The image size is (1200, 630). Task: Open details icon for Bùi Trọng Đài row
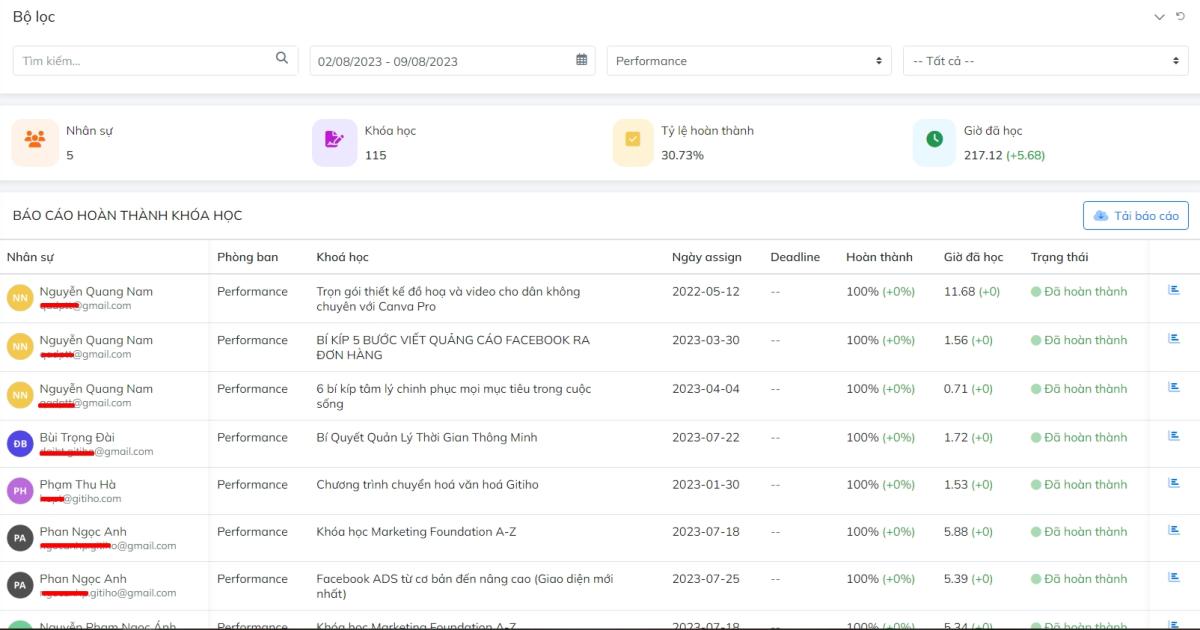coord(1174,437)
